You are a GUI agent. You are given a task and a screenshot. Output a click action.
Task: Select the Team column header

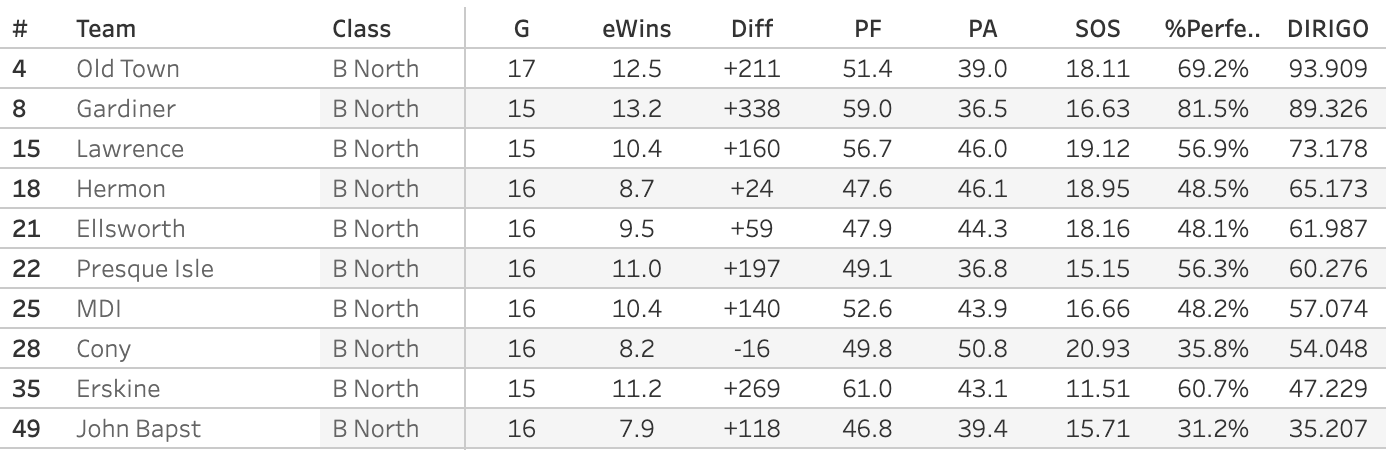[106, 29]
